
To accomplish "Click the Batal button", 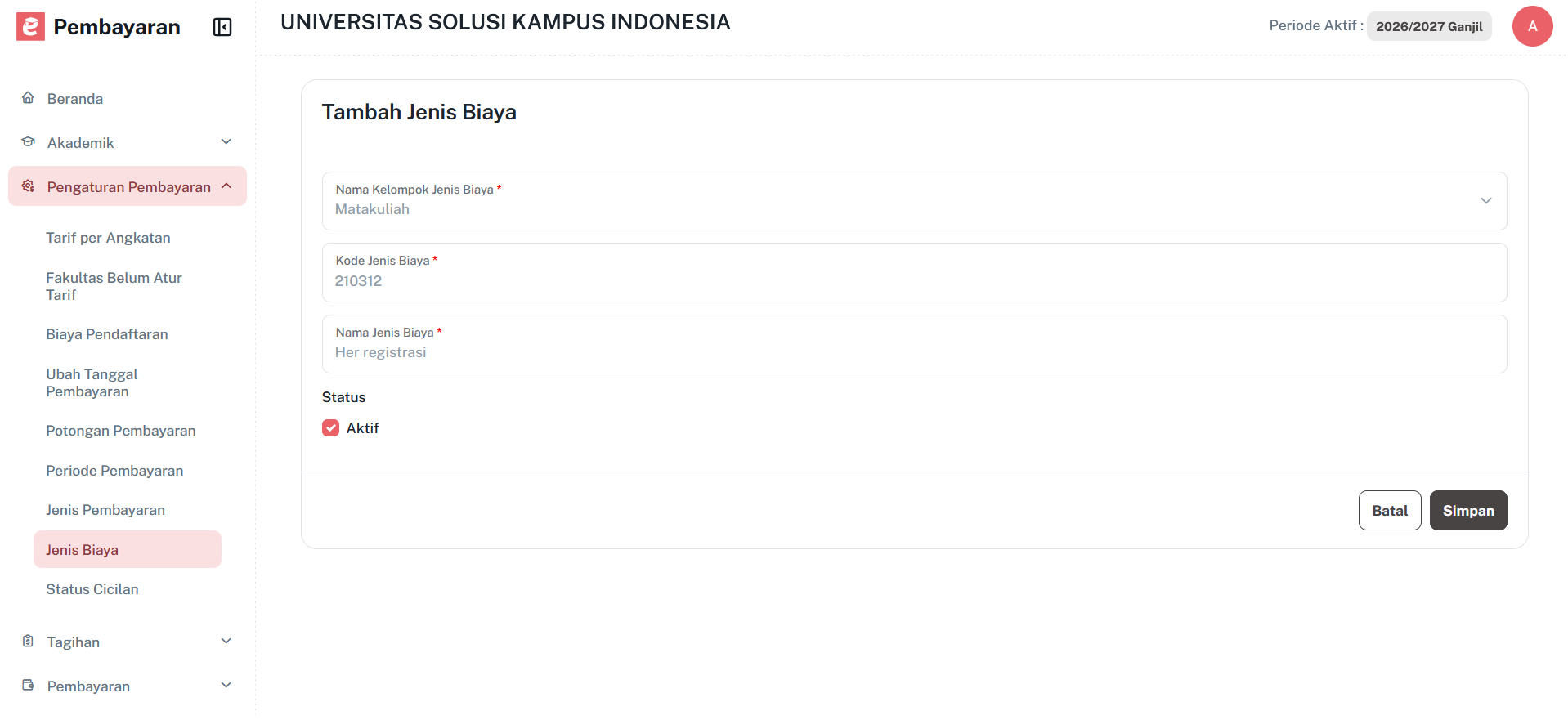I will click(x=1389, y=510).
